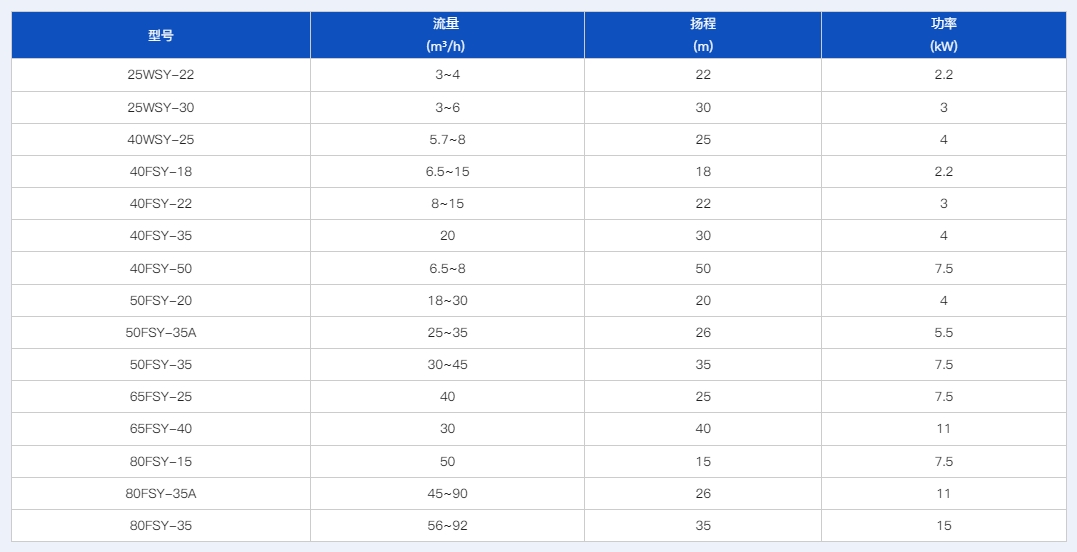Screen dimensions: 1077x552
Task: Click the 56~92 flow value
Action: pyautogui.click(x=447, y=526)
